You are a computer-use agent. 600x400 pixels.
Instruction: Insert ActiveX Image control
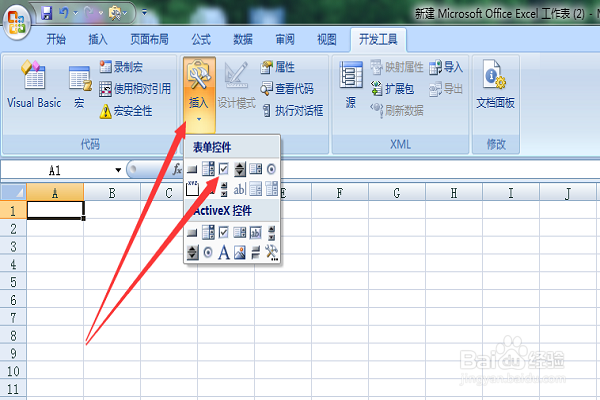240,252
